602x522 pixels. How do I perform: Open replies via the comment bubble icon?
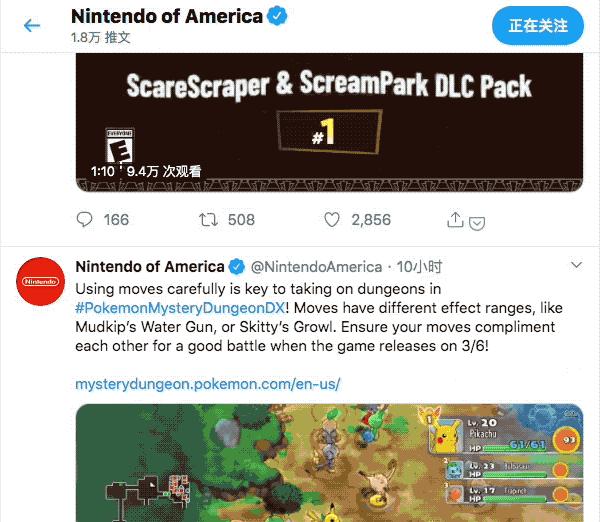point(84,220)
